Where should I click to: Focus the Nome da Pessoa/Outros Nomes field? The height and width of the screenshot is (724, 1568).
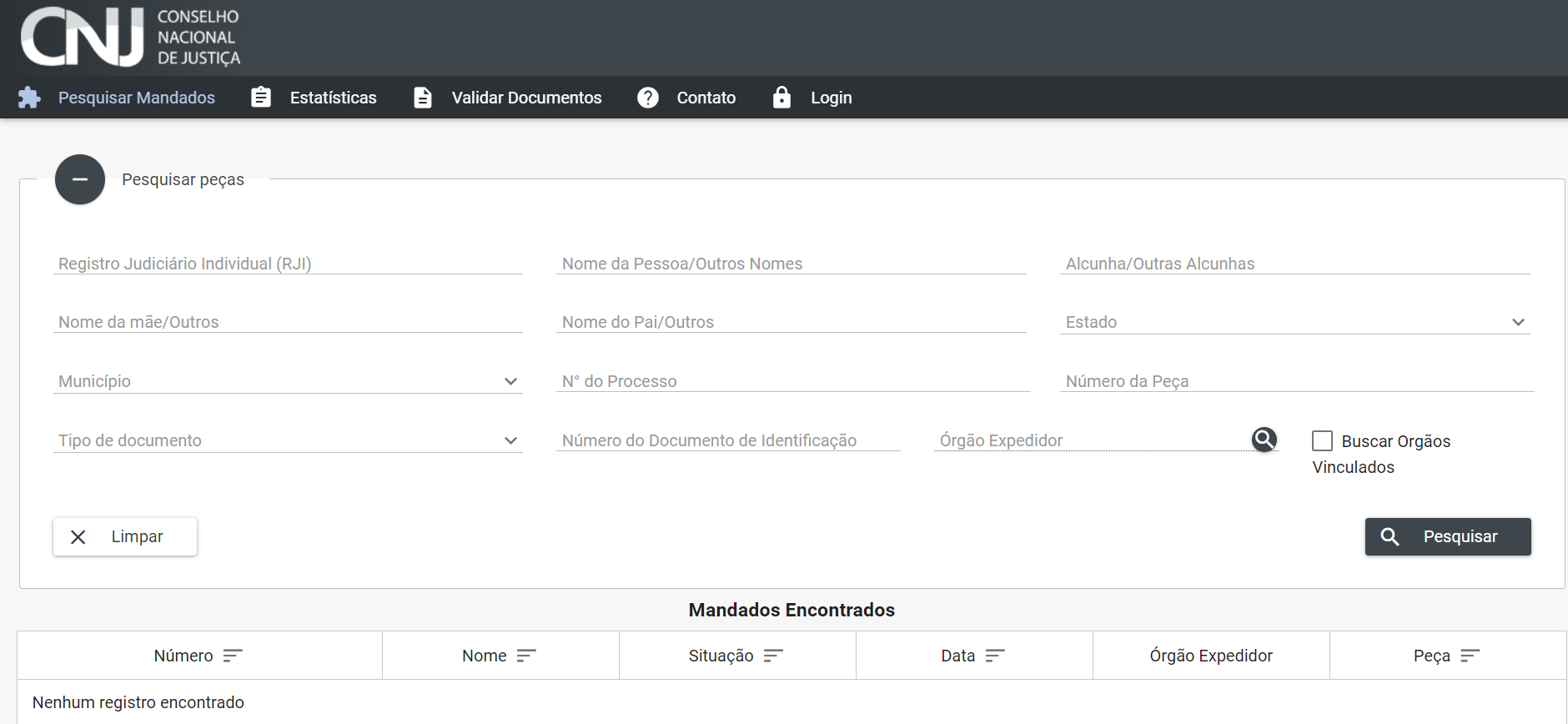(791, 264)
